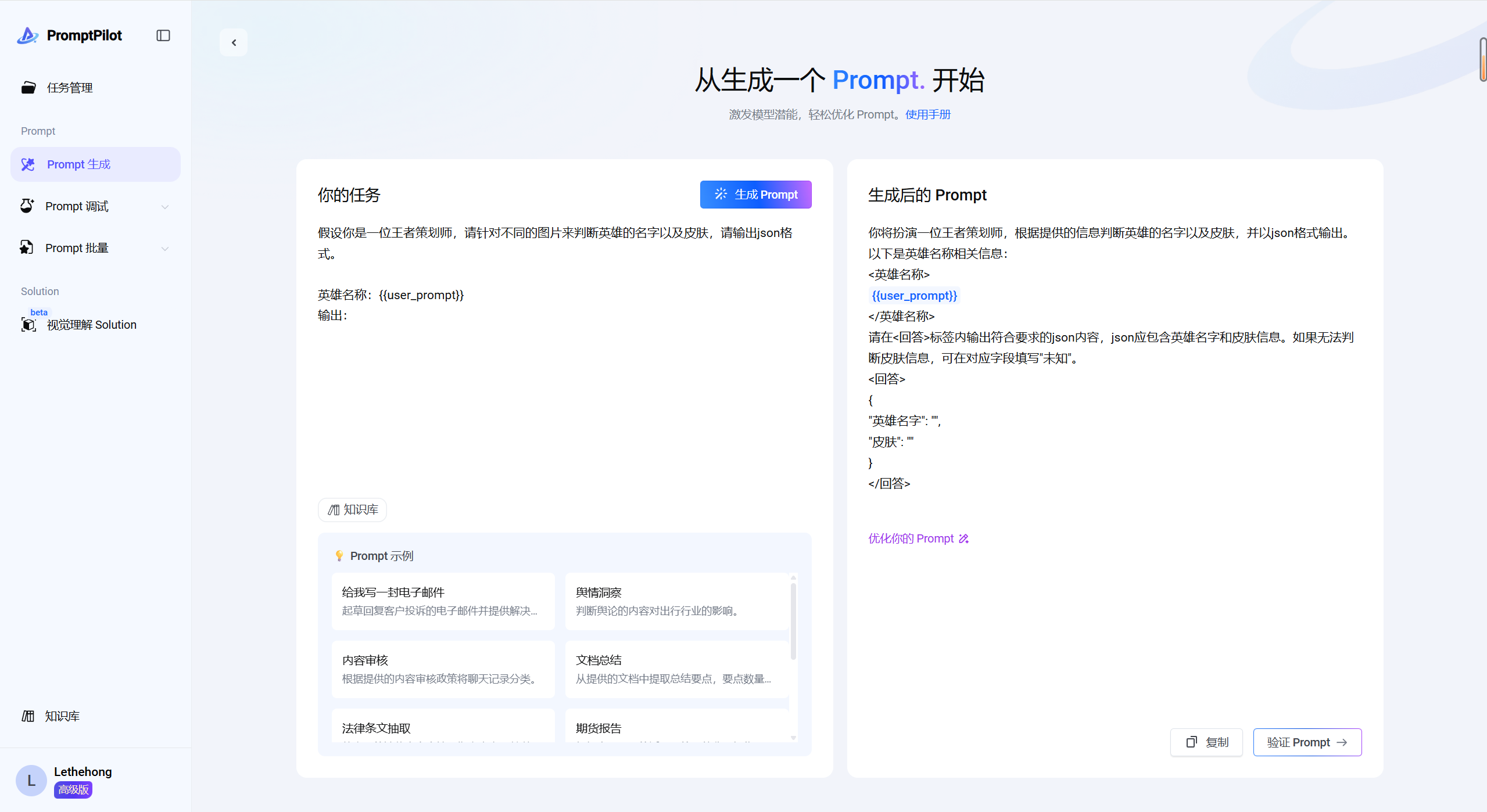Click the 知识库 chip under task input
This screenshot has height=812, width=1487.
[x=353, y=510]
